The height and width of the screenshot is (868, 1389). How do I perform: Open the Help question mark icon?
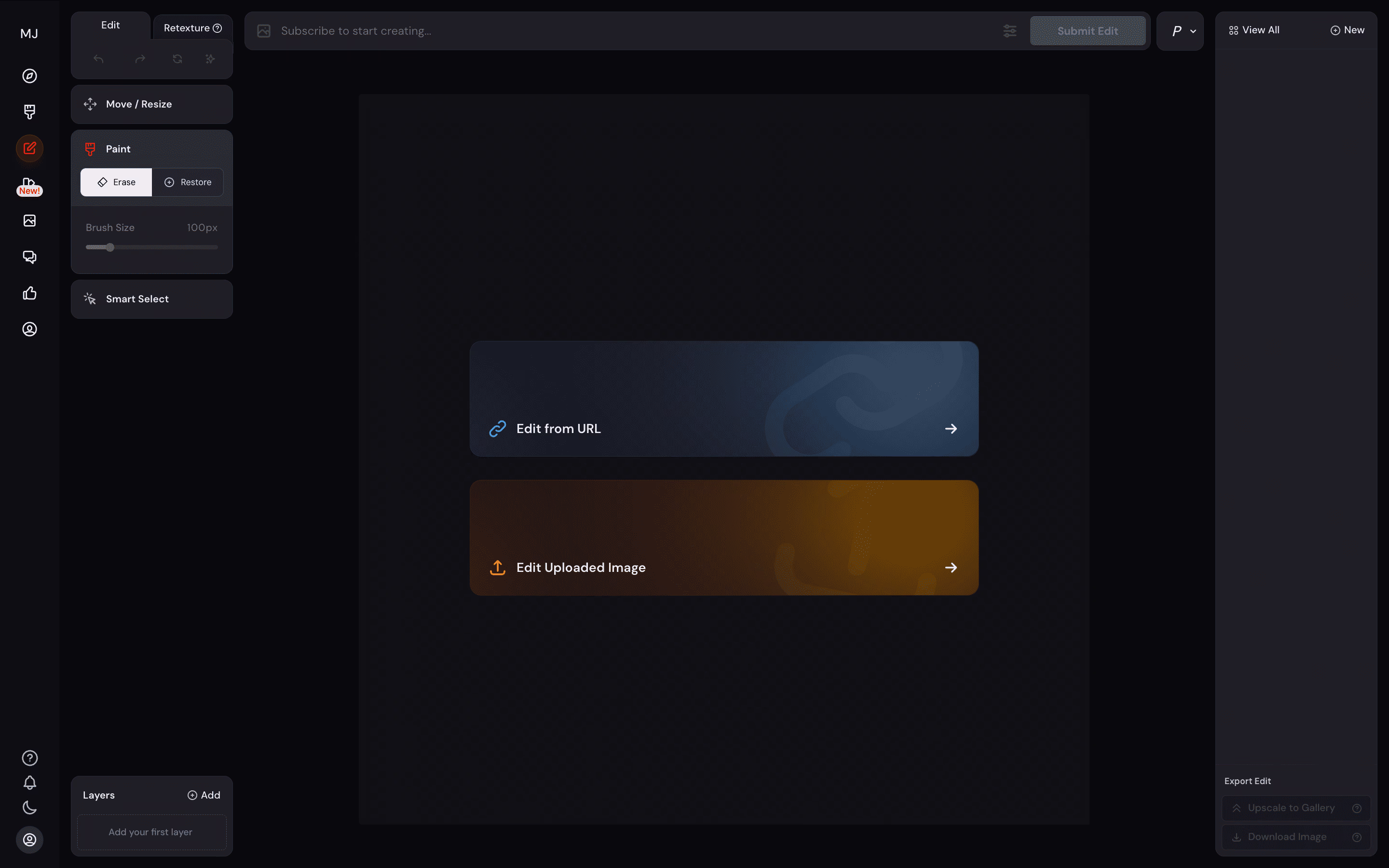pyautogui.click(x=29, y=758)
